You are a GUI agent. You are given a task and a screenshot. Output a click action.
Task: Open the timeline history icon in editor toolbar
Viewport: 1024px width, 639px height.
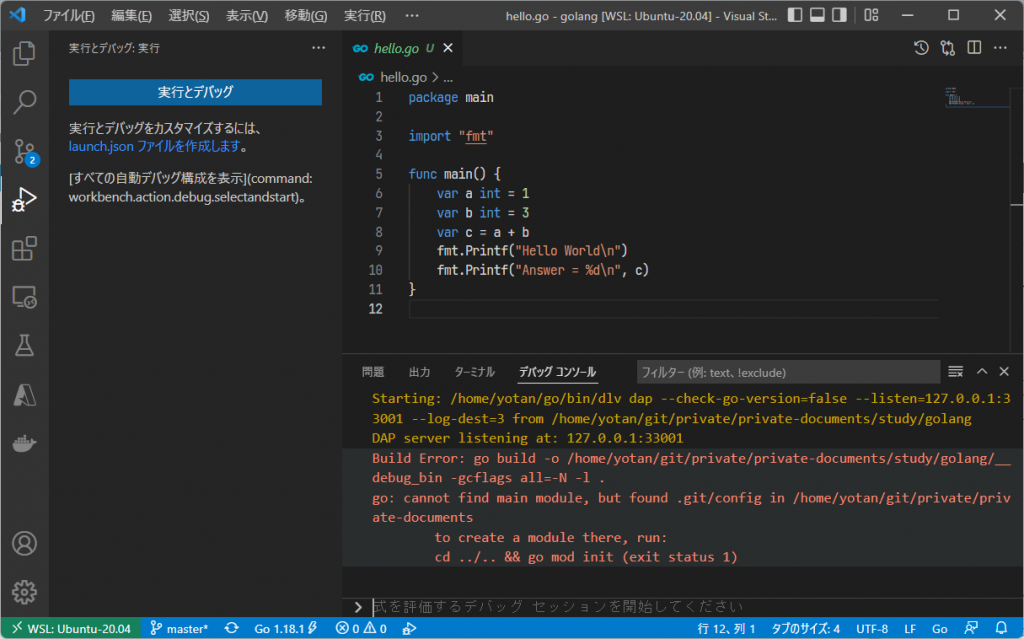[921, 48]
